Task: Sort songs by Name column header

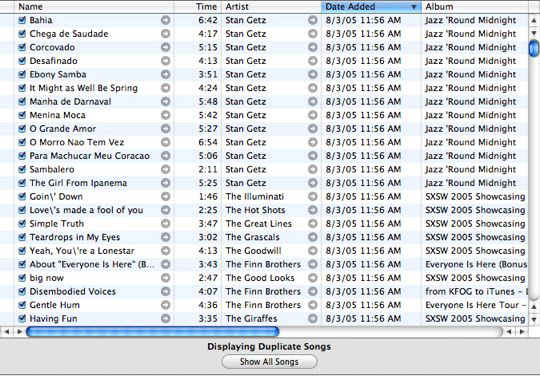Action: [94, 7]
